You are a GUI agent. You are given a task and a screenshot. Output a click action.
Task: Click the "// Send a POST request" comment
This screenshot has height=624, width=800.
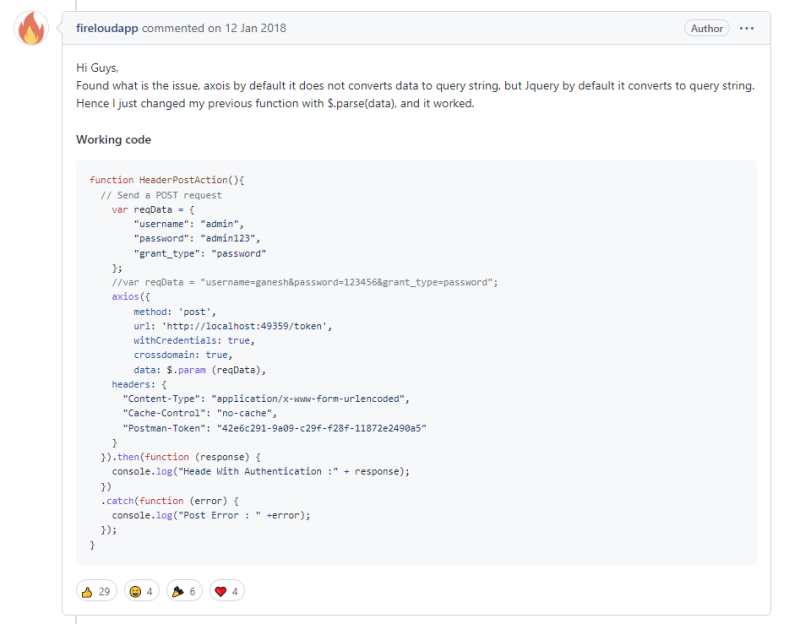[x=161, y=195]
